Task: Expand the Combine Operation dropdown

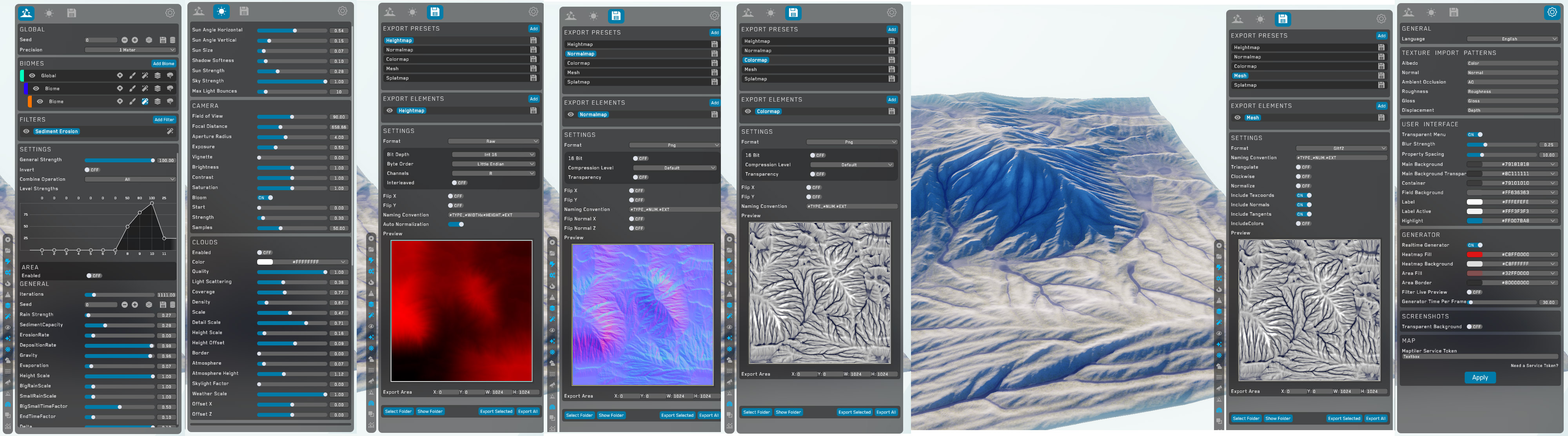Action: click(130, 180)
